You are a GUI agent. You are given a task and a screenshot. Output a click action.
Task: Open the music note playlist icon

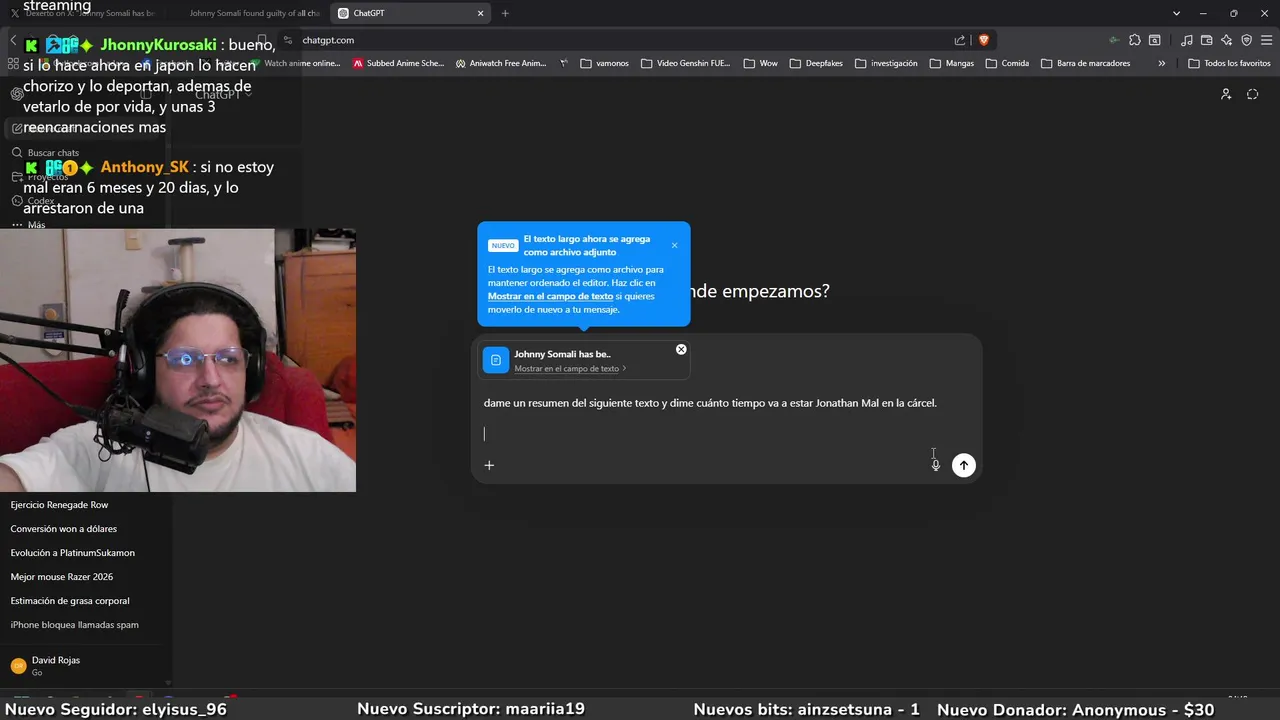tap(1186, 40)
